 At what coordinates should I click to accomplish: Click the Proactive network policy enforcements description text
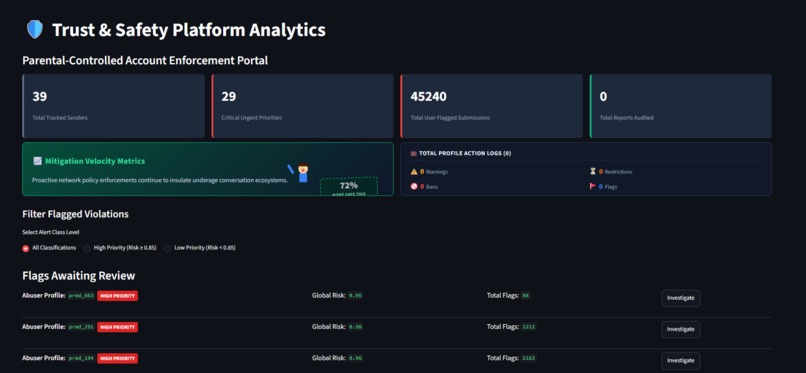(160, 180)
